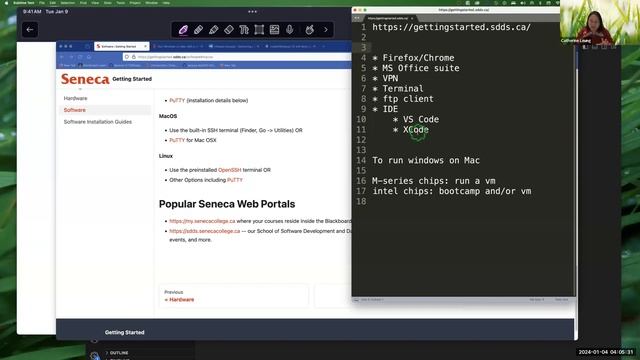Image resolution: width=640 pixels, height=360 pixels.
Task: Open the File menu
Action: pos(42,2)
